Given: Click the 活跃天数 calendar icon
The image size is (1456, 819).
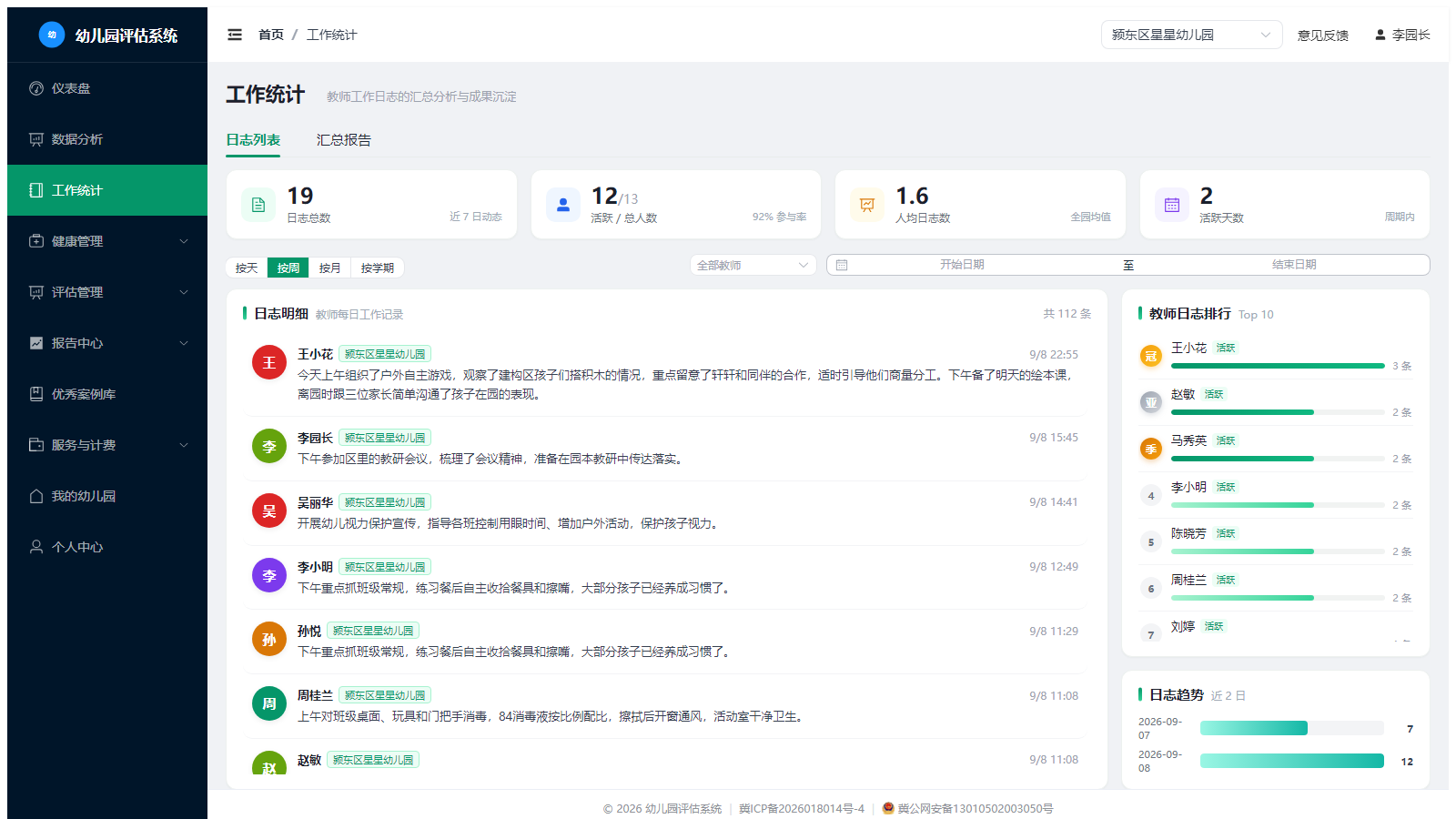Looking at the screenshot, I should click(1172, 205).
